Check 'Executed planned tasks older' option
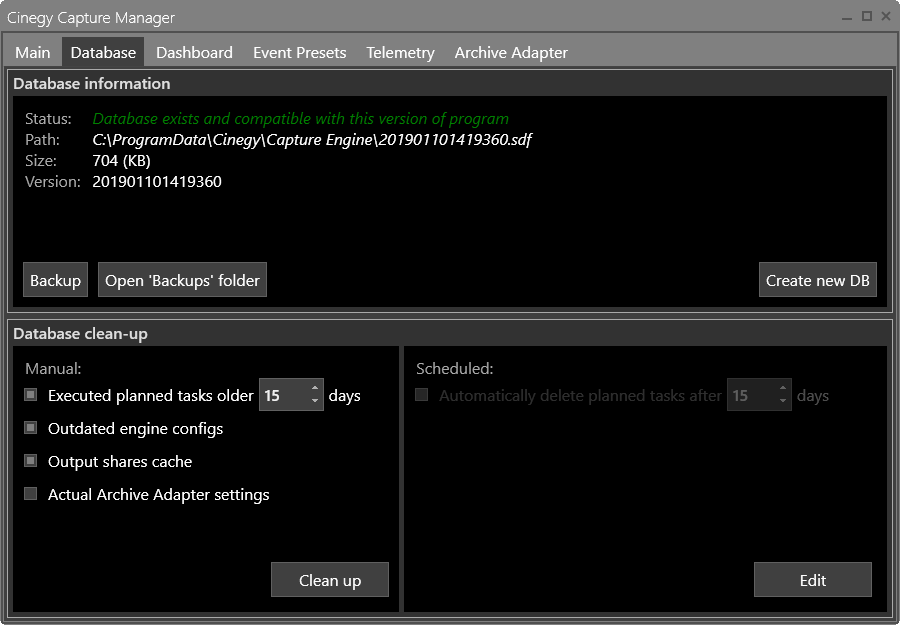 click(x=30, y=394)
